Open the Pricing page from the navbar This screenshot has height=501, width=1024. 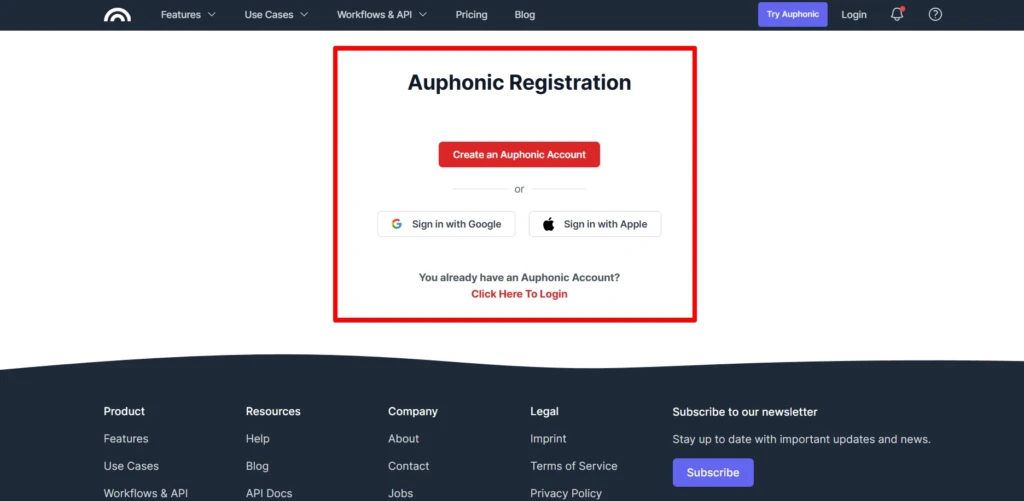click(472, 14)
